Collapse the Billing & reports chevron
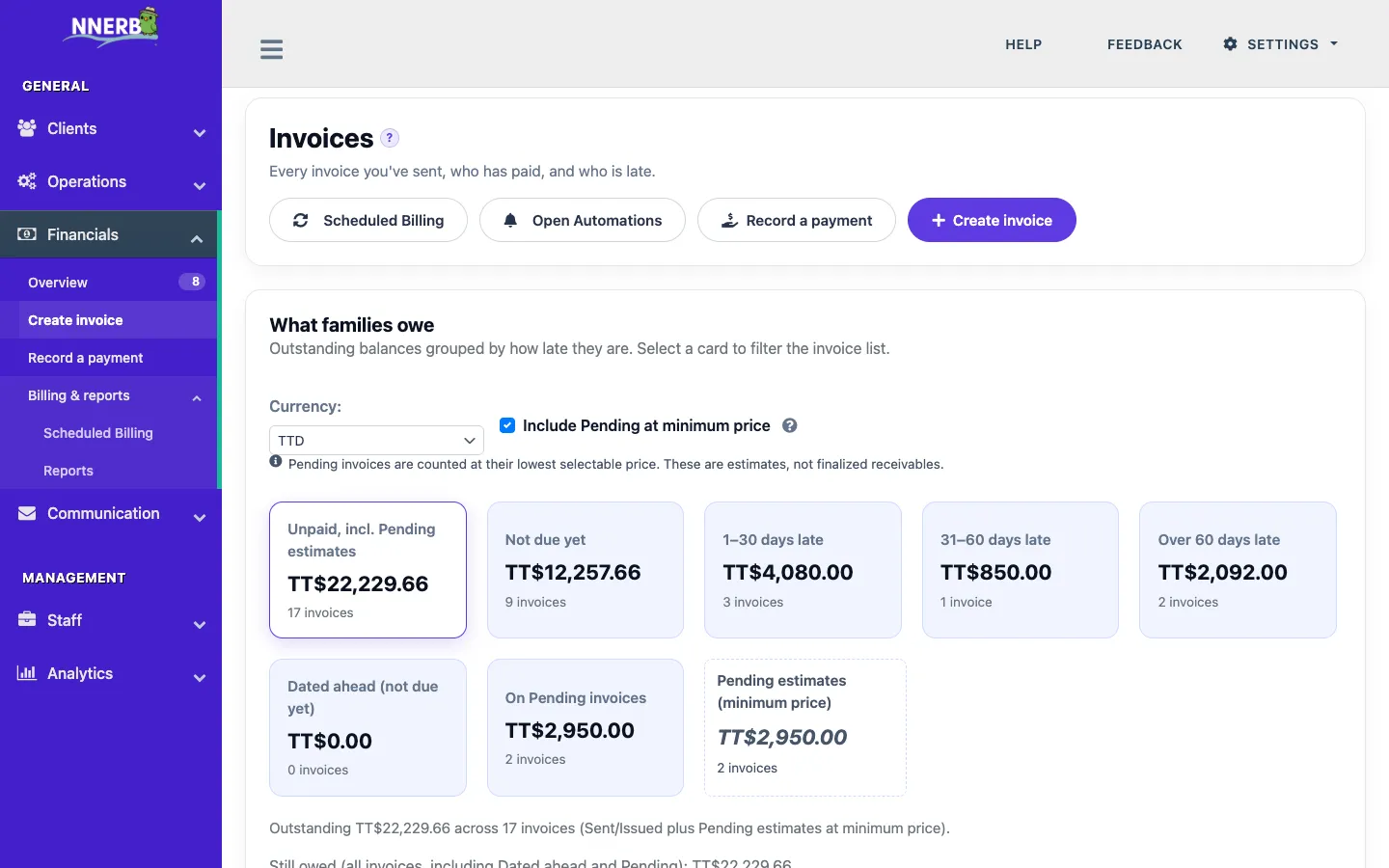 pos(197,398)
